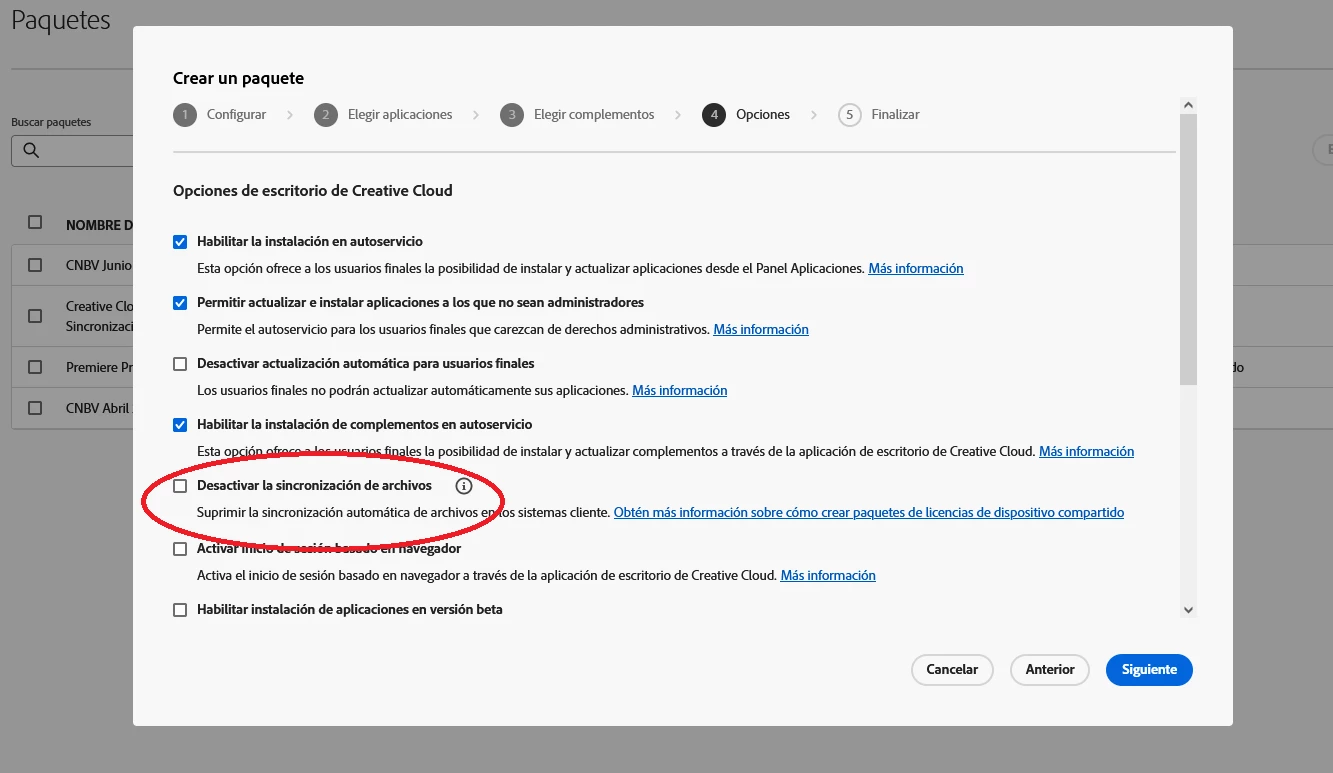
Task: Click step 1 Configurar circle
Action: point(184,115)
